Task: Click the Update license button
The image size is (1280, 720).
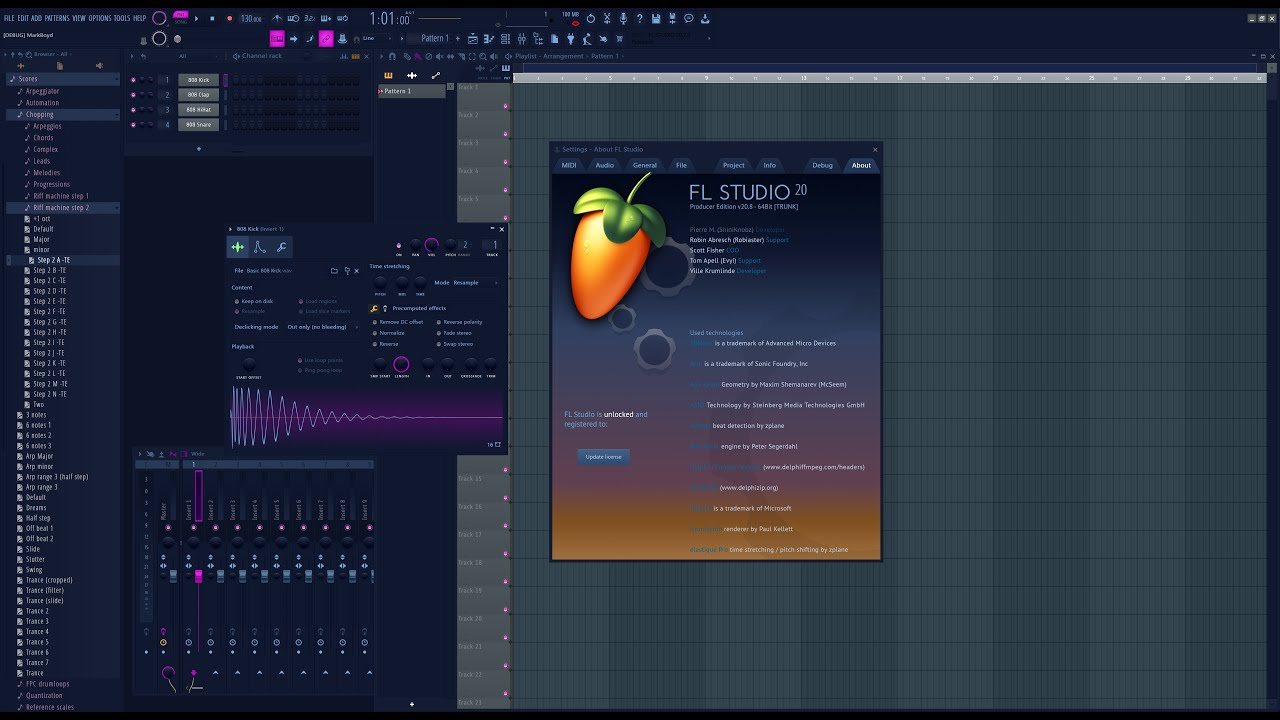Action: 603,456
